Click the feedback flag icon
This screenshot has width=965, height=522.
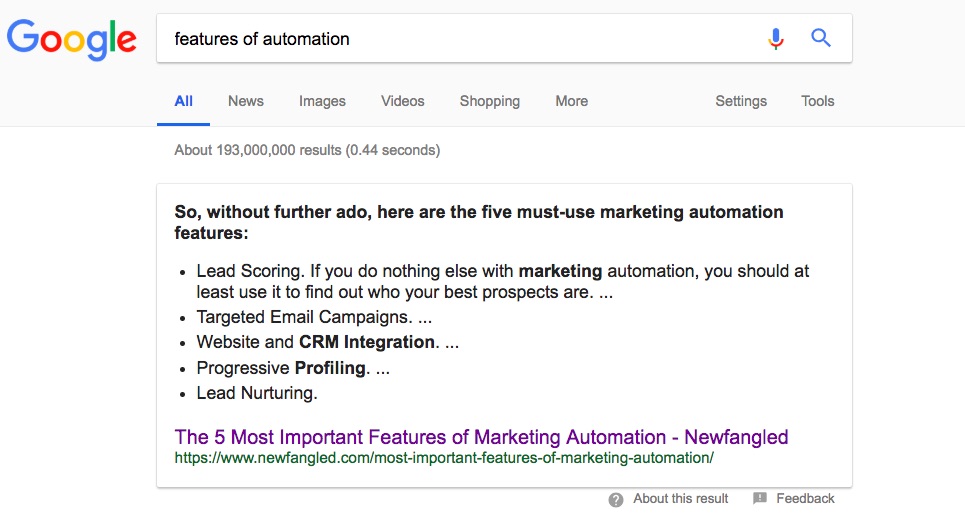coord(760,498)
